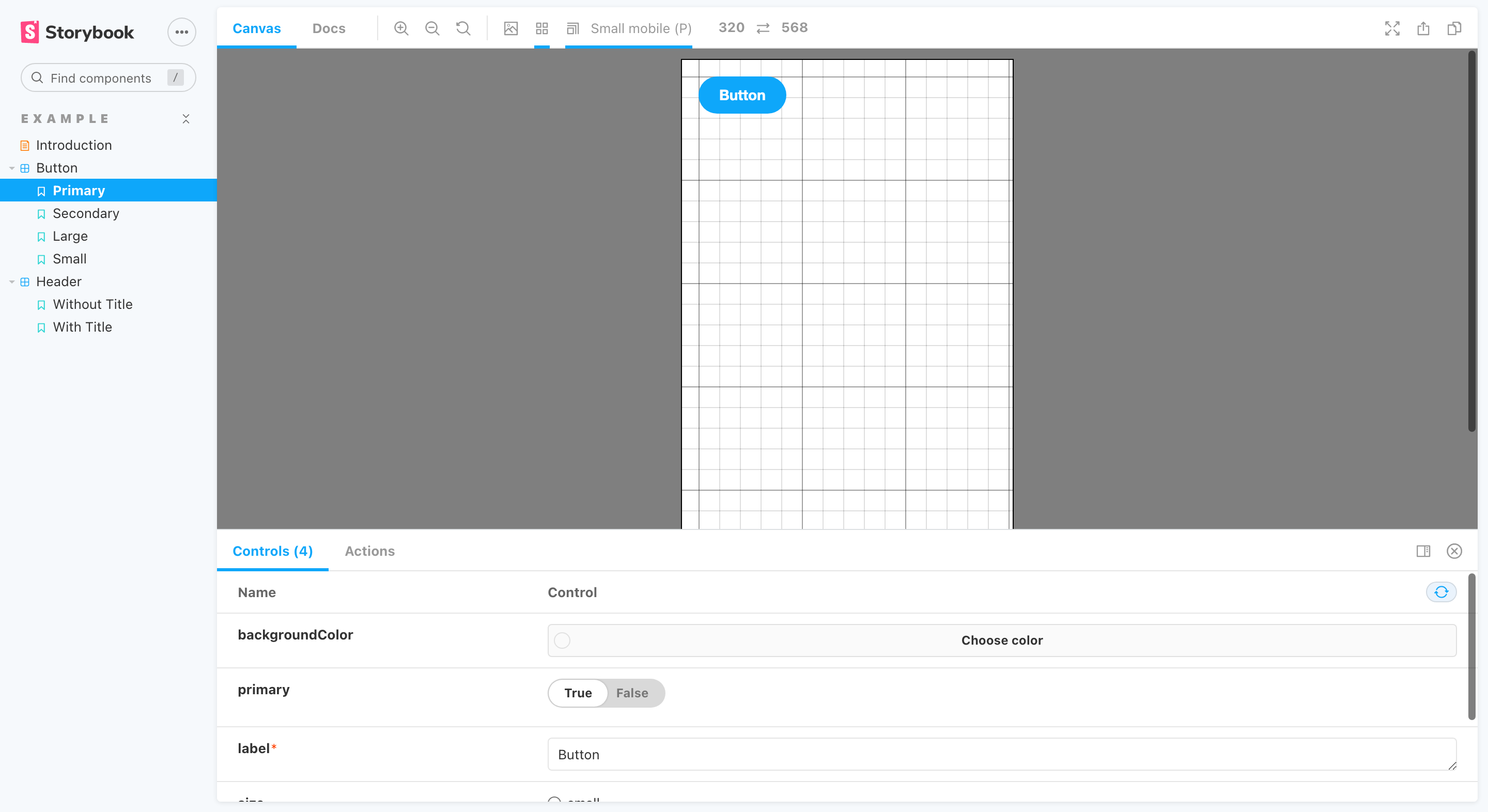Open the Controls (4) tab

tap(273, 551)
